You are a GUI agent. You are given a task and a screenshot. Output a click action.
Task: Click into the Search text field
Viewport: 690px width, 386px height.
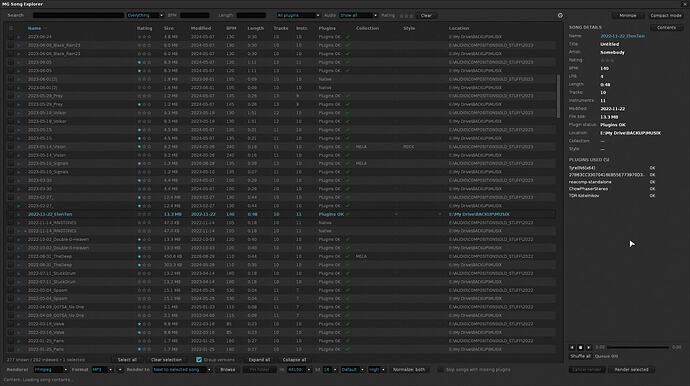(78, 15)
